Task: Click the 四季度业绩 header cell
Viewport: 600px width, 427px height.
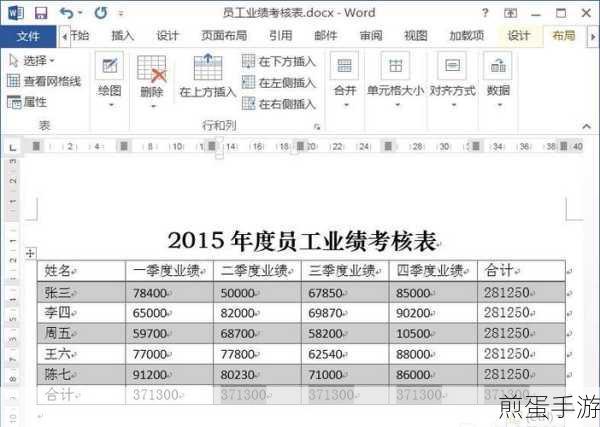Action: coord(433,271)
